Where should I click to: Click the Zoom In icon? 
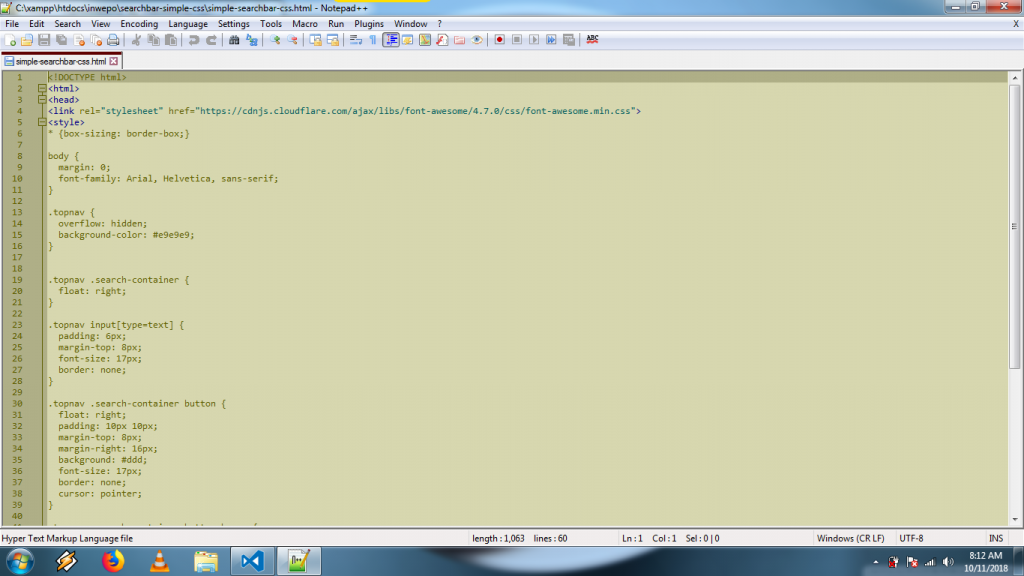[275, 40]
